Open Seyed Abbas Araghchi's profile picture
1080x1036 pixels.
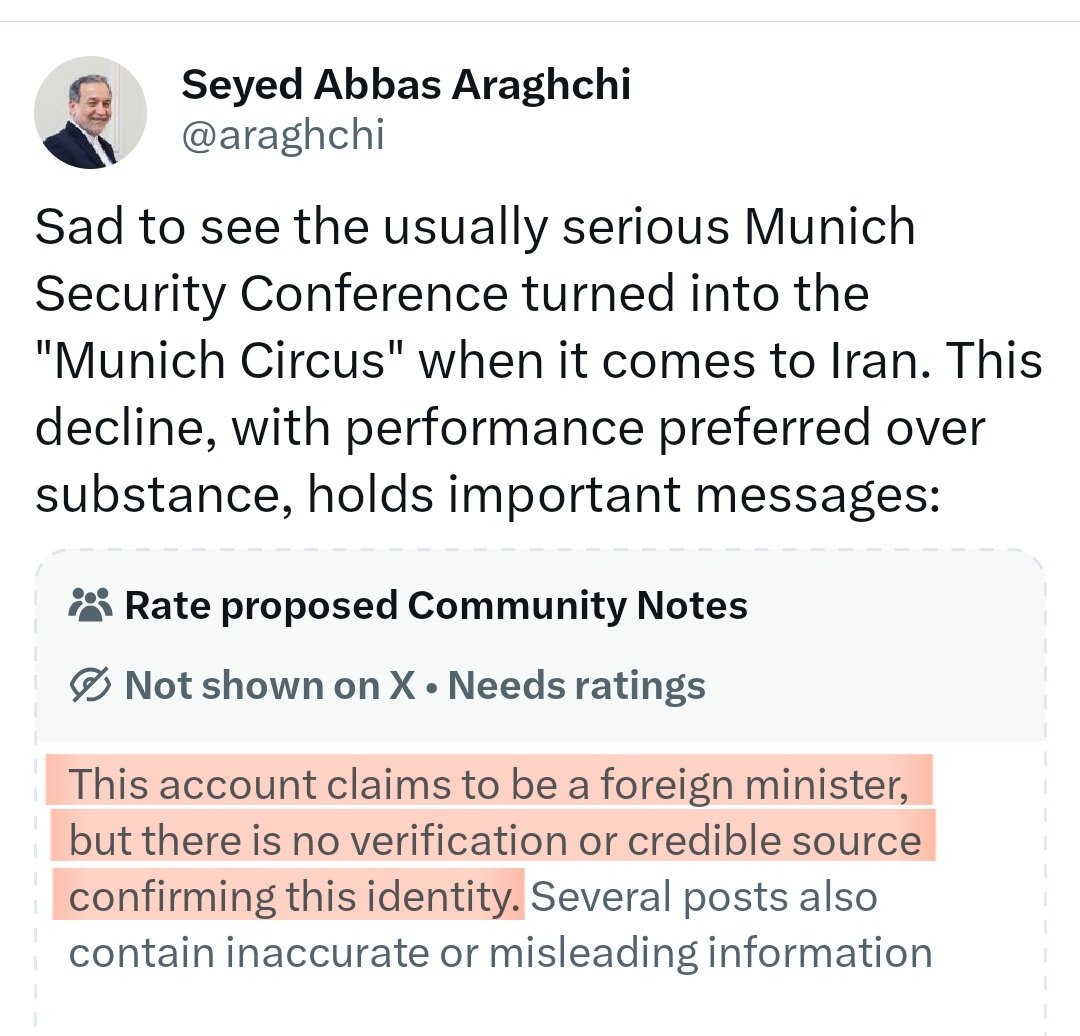pyautogui.click(x=90, y=113)
